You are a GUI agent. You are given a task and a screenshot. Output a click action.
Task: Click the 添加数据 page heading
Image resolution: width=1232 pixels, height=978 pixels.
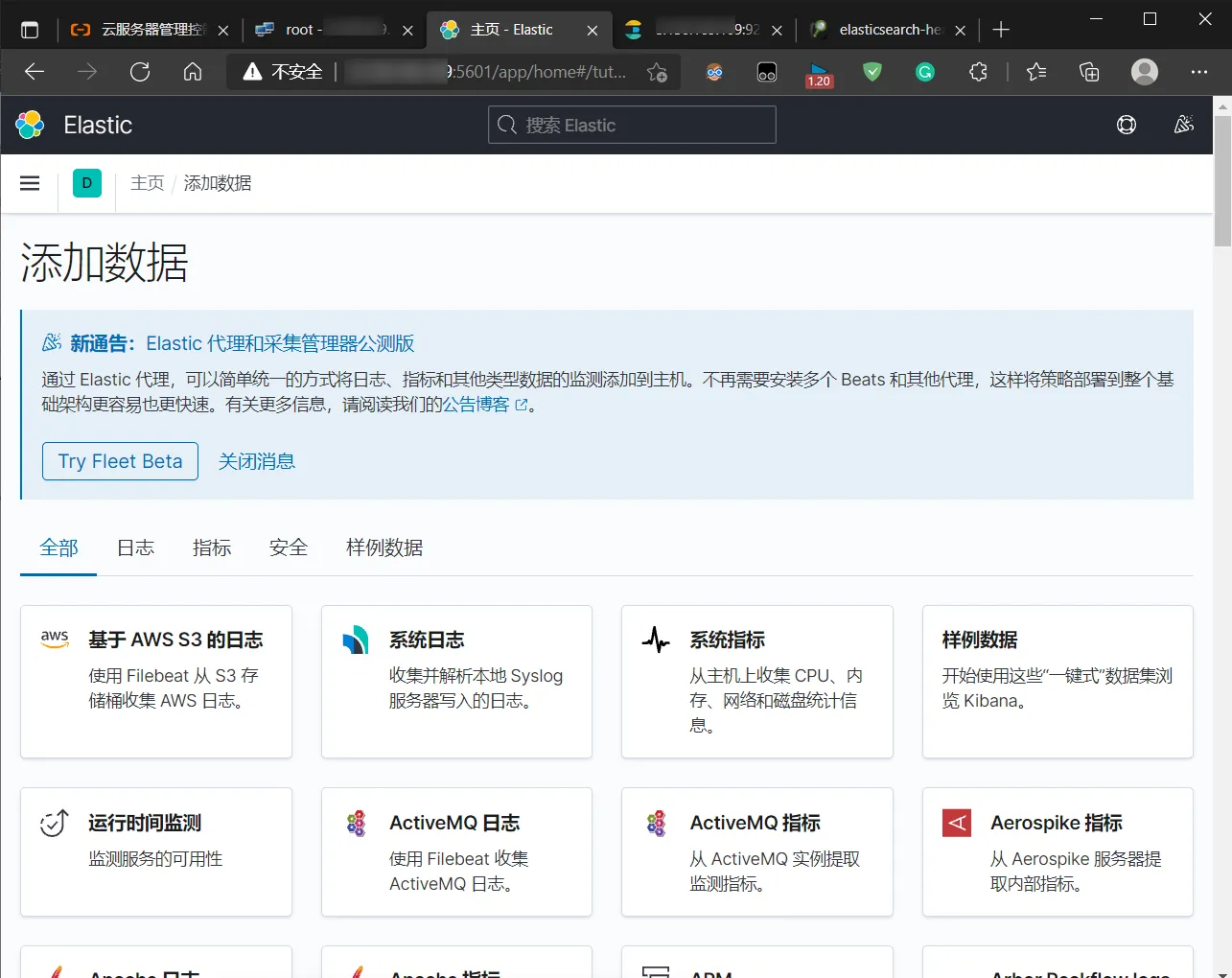[105, 263]
